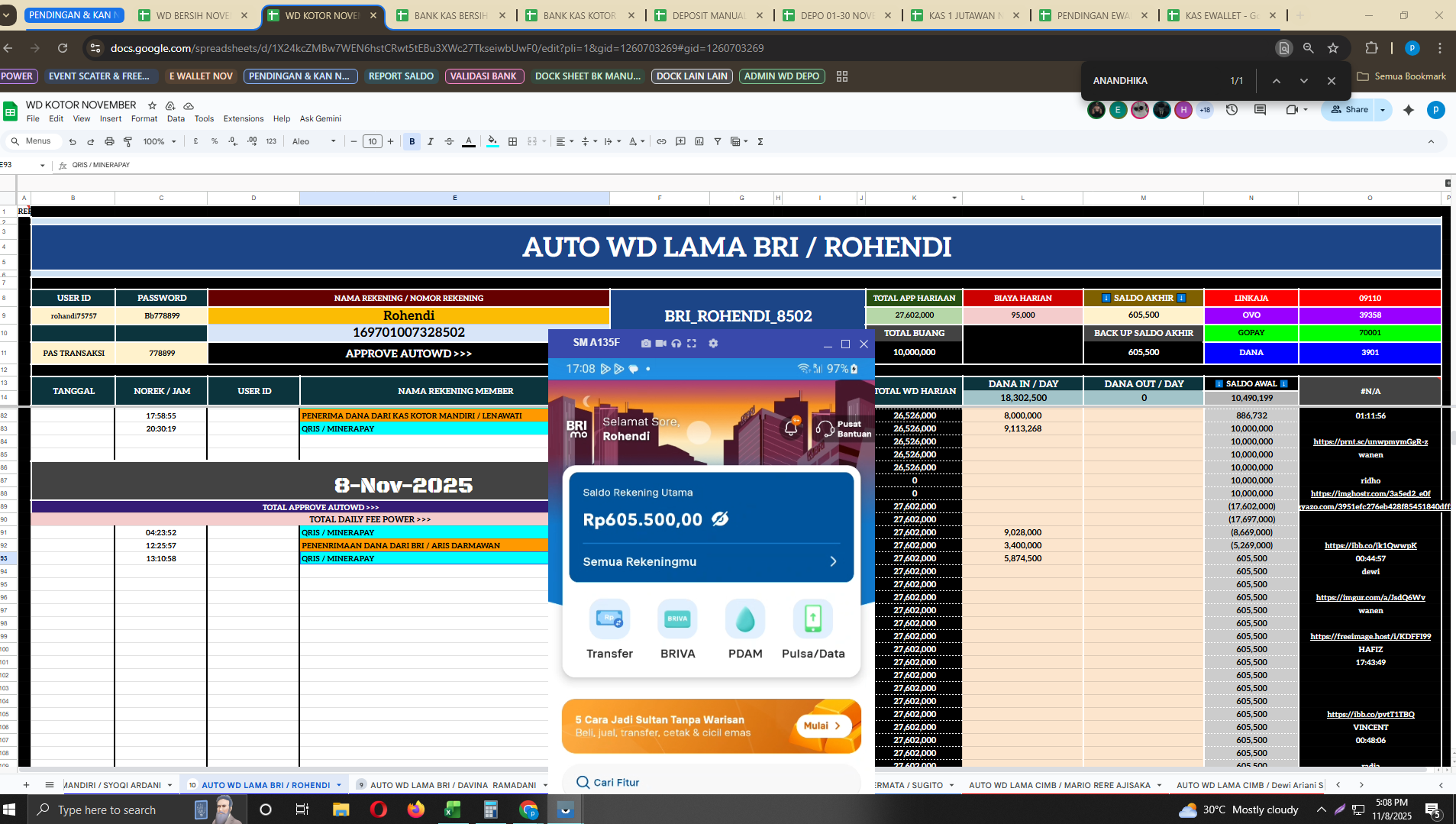The height and width of the screenshot is (824, 1456).
Task: Star the WD KOTOR NOVEMBER document
Action: coord(152,105)
